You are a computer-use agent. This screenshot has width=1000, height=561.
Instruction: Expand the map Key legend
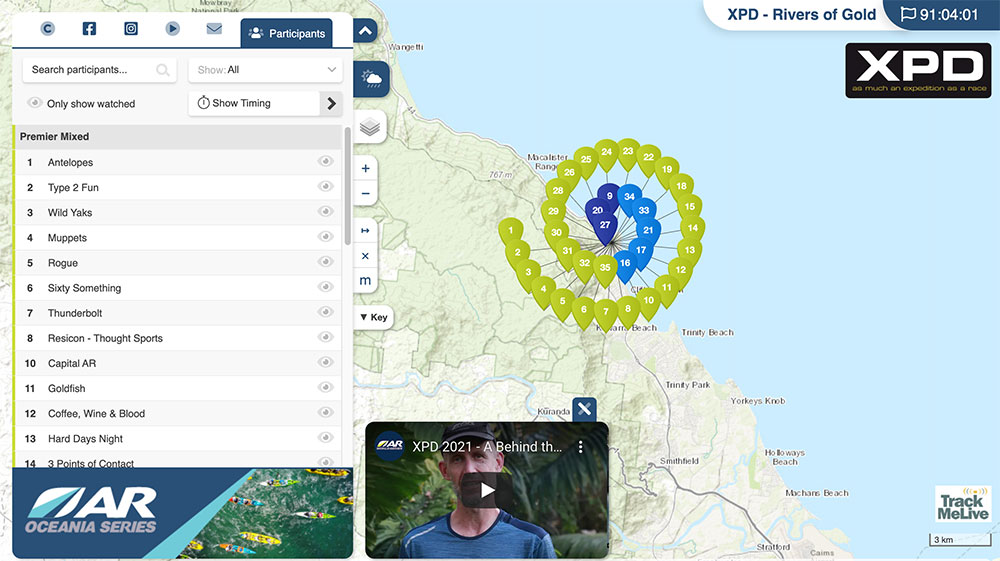pos(373,317)
